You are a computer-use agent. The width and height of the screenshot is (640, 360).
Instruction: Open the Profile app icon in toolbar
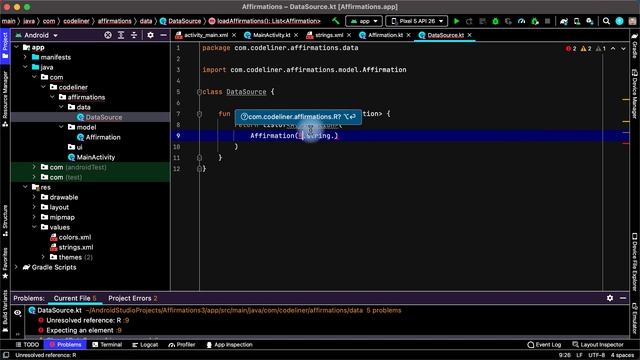coord(521,21)
